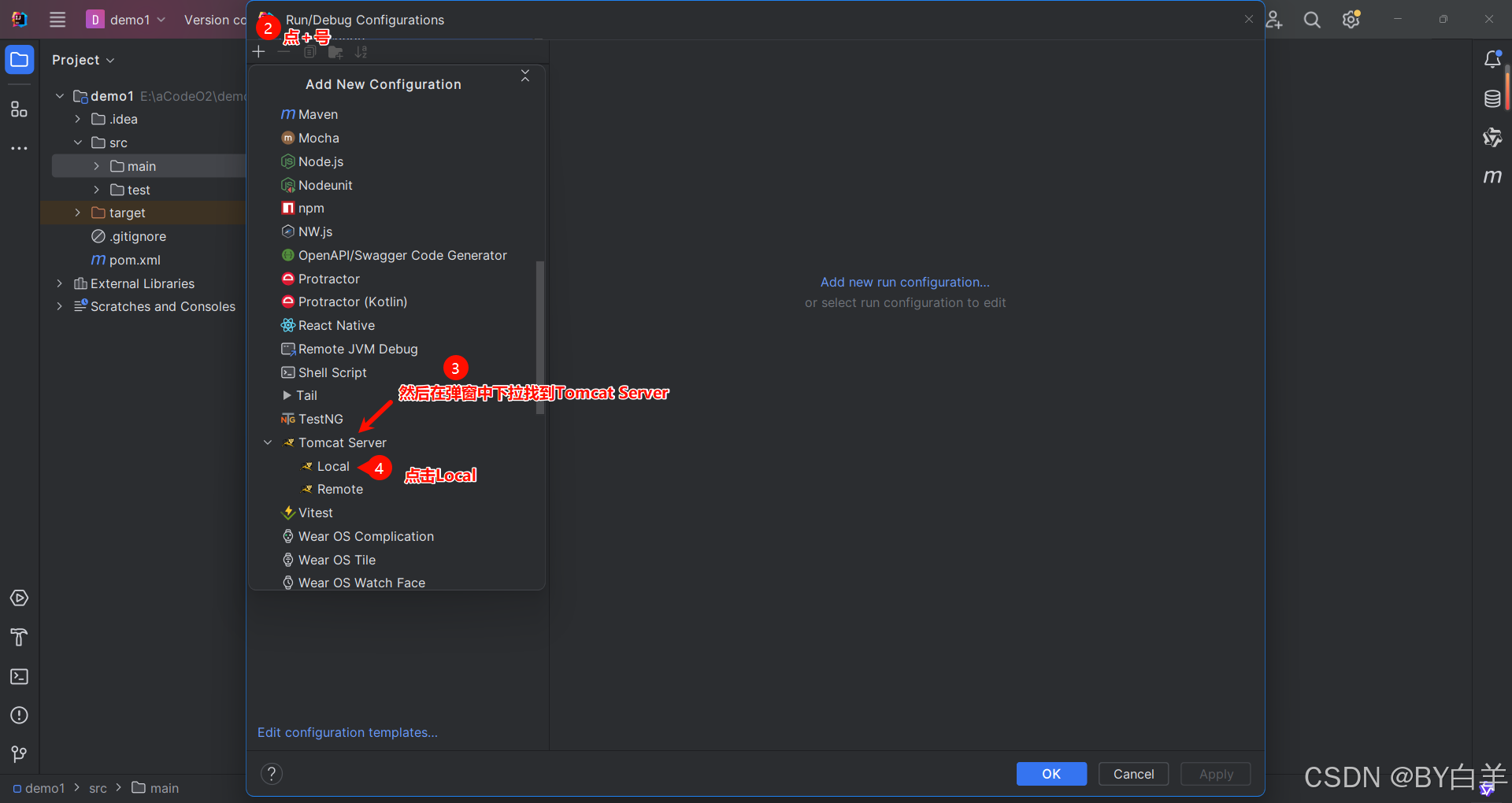Open the Project view dropdown

(x=83, y=60)
